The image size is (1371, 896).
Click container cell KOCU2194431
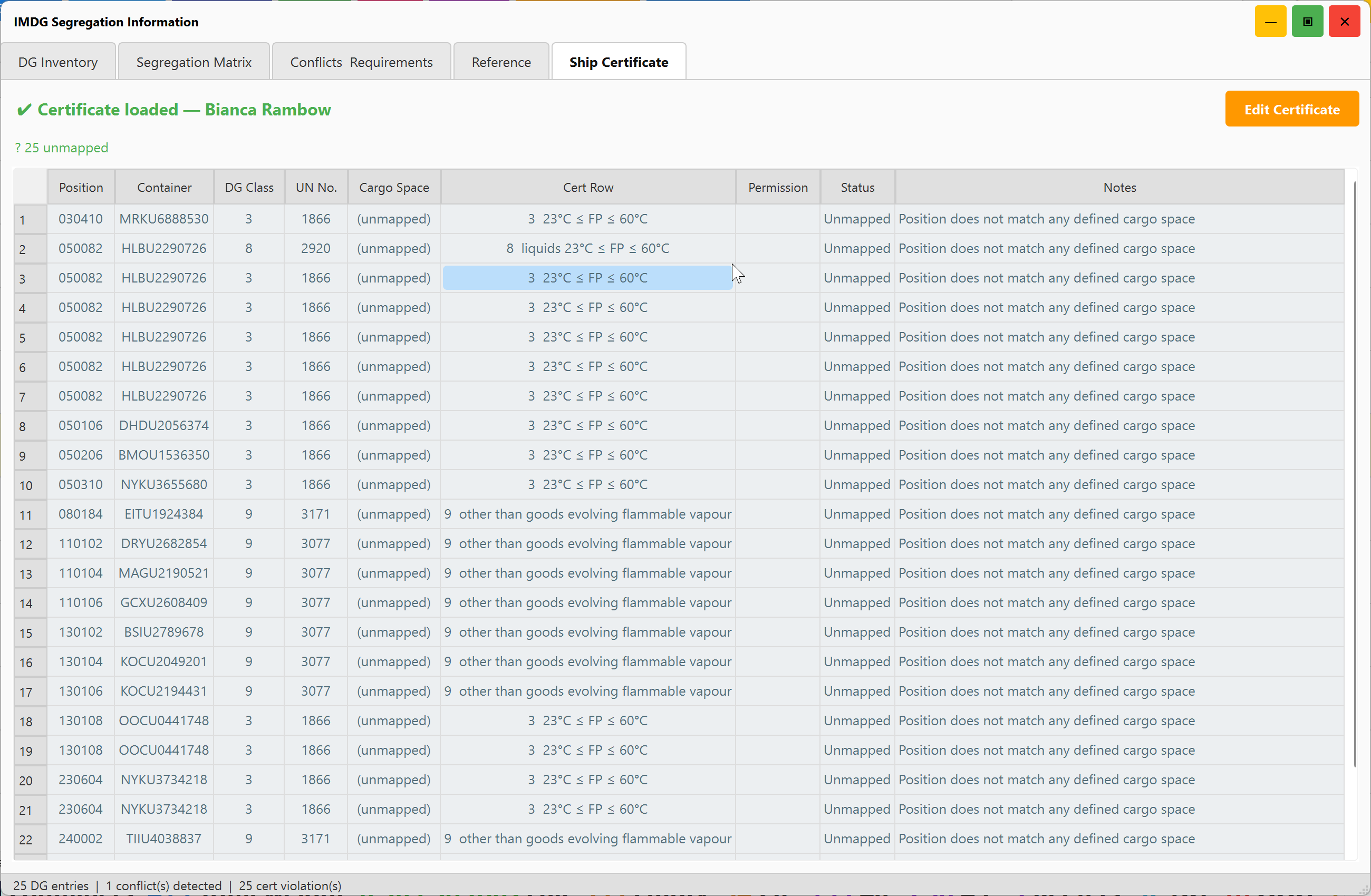pyautogui.click(x=164, y=691)
